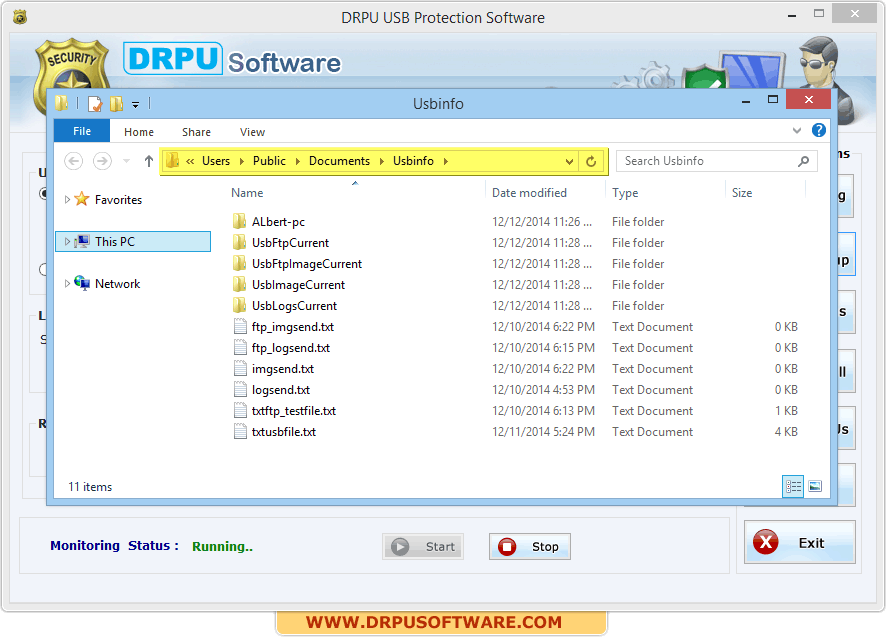Viewport: 886px width, 638px height.
Task: Select the UsbFtpImageCurrent folder icon
Action: tap(240, 263)
